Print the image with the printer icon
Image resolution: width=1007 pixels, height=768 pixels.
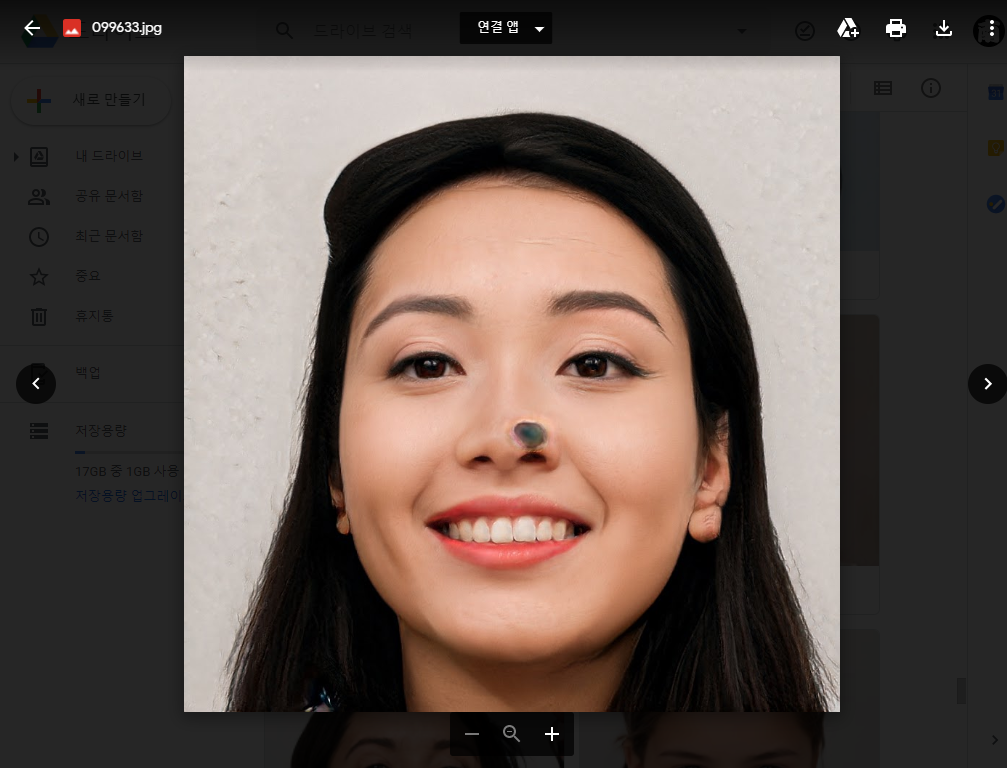click(895, 28)
